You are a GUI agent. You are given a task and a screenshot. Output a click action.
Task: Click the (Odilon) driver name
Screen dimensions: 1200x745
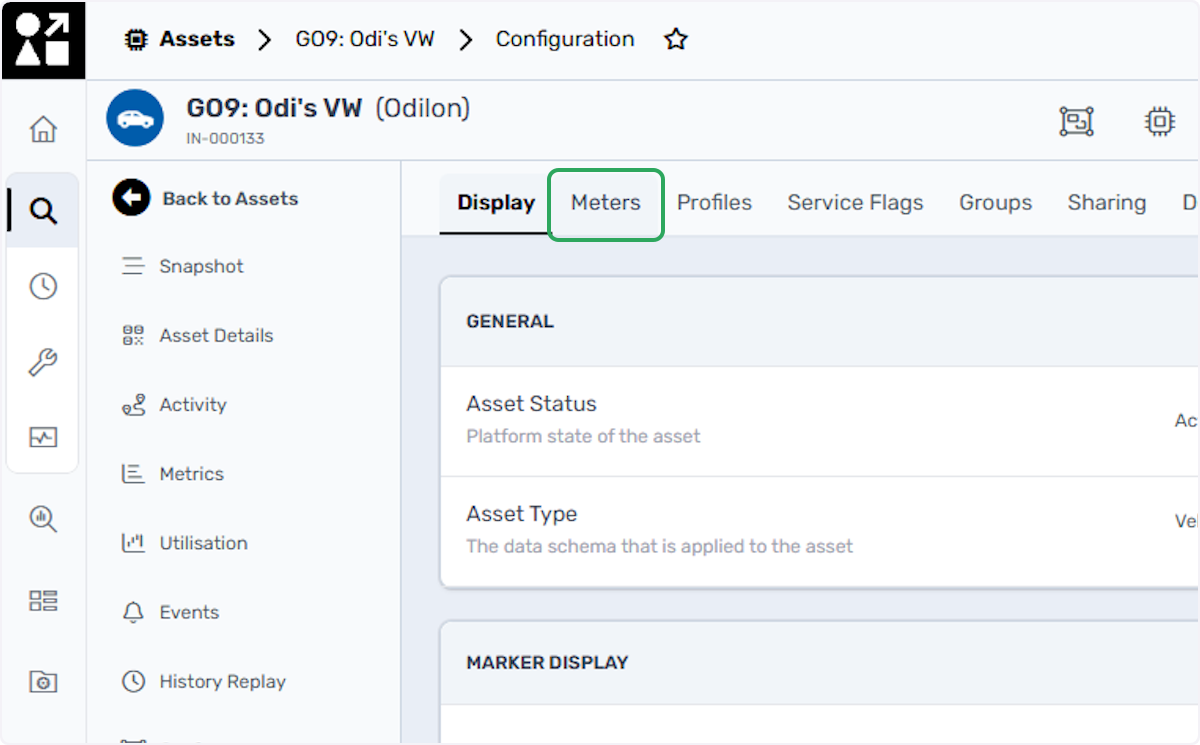click(422, 108)
